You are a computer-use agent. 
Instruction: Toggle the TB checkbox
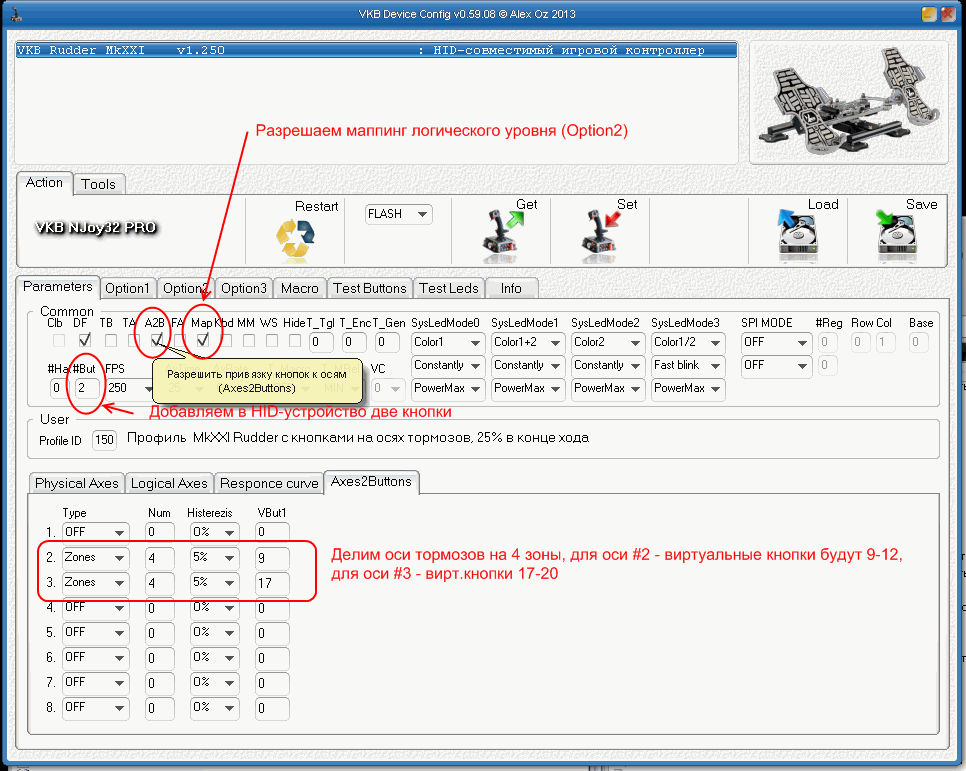(x=111, y=341)
